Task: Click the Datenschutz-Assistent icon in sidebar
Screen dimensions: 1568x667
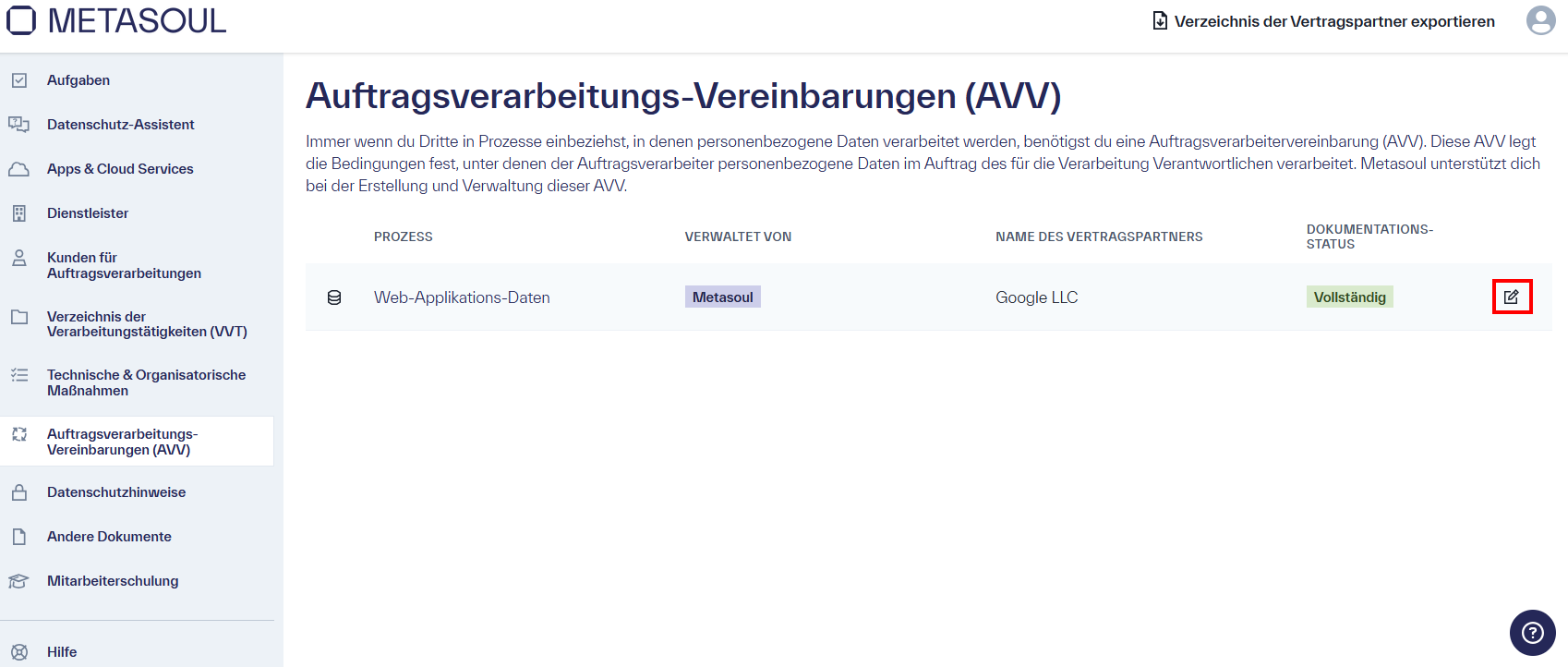Action: (x=19, y=125)
